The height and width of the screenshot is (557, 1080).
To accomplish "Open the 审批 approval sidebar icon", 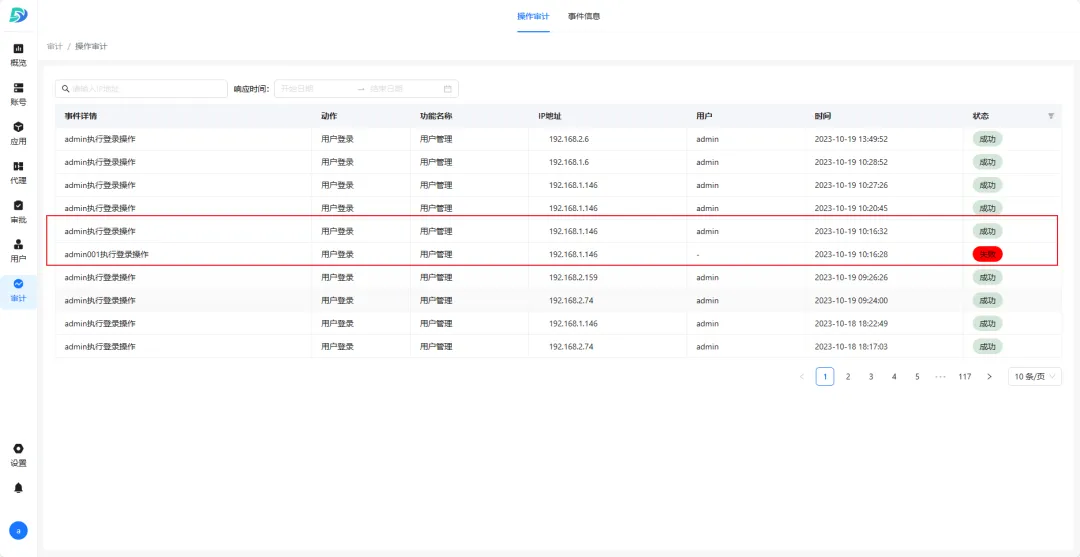I will coord(19,211).
